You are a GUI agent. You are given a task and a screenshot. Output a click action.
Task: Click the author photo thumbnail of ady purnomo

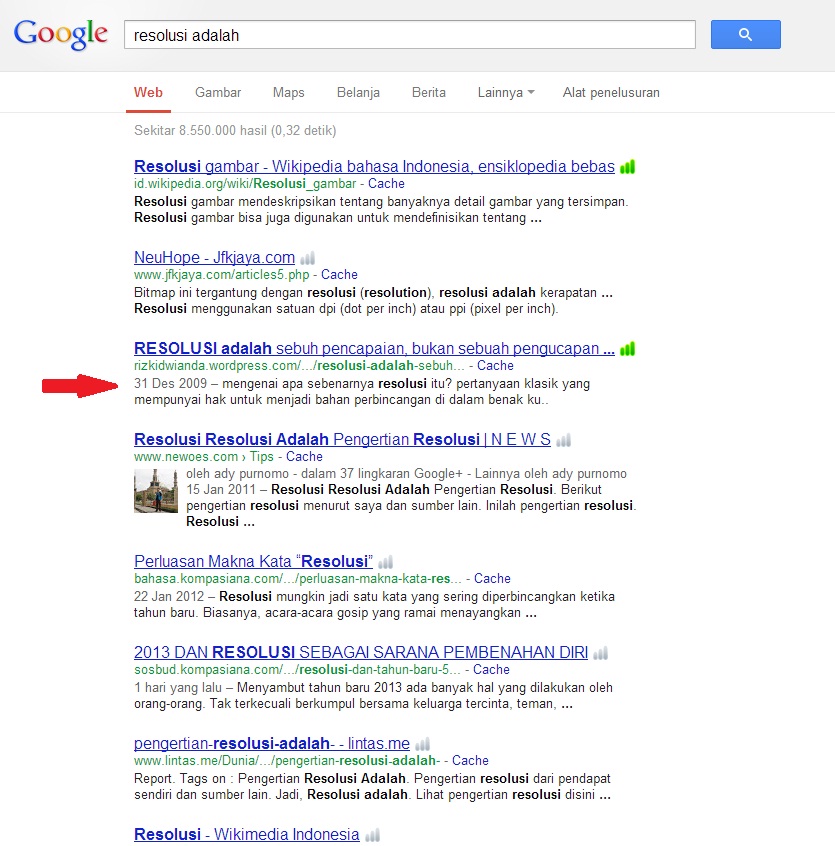(x=156, y=491)
